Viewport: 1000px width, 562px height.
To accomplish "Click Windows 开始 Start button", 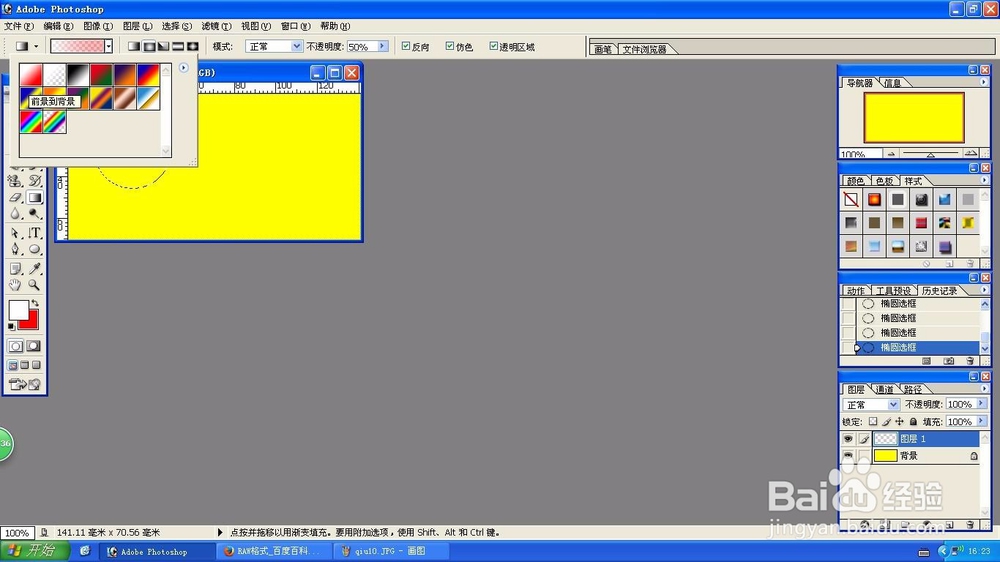I will [x=34, y=551].
